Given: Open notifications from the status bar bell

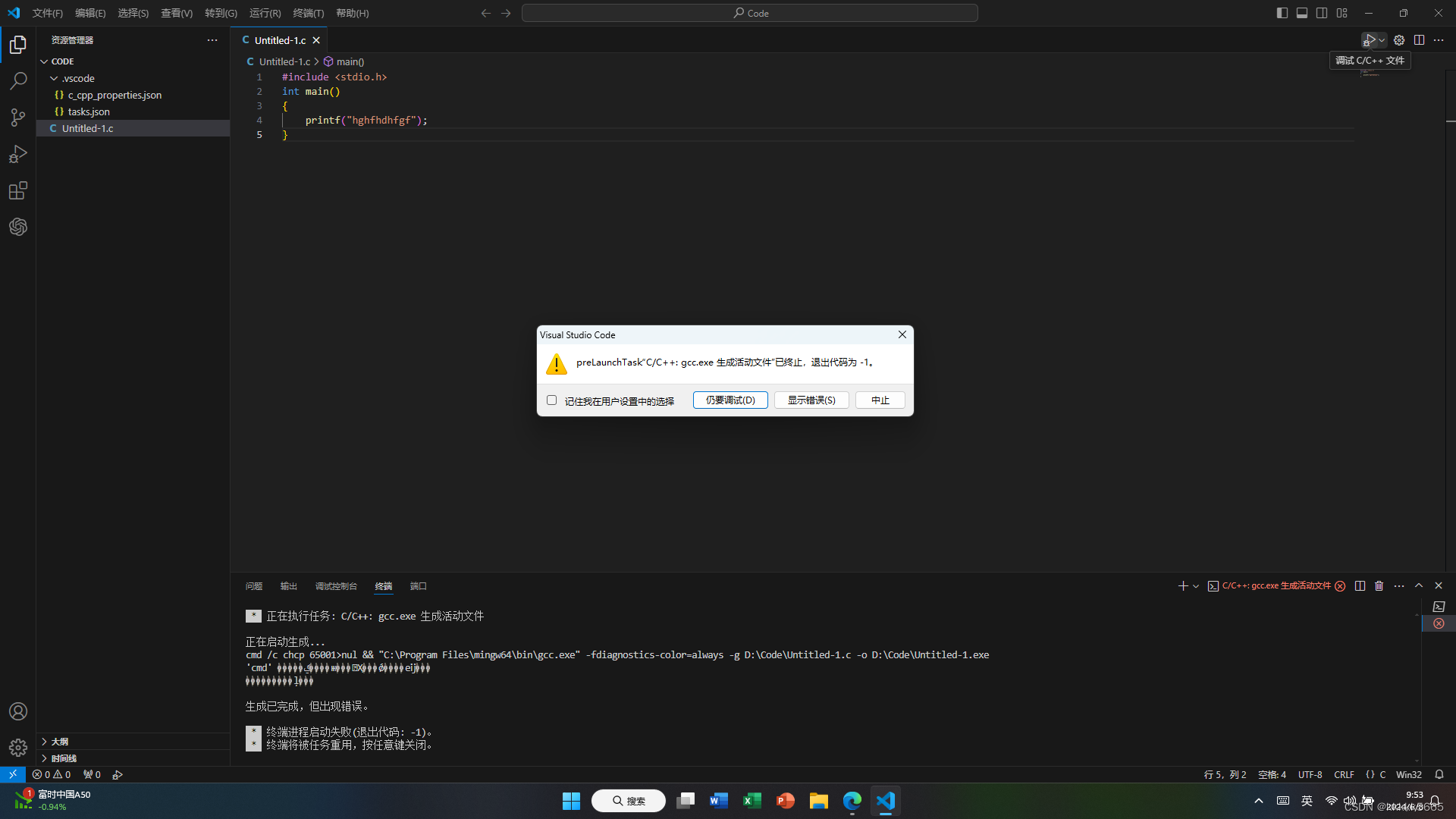Looking at the screenshot, I should pos(1439,774).
